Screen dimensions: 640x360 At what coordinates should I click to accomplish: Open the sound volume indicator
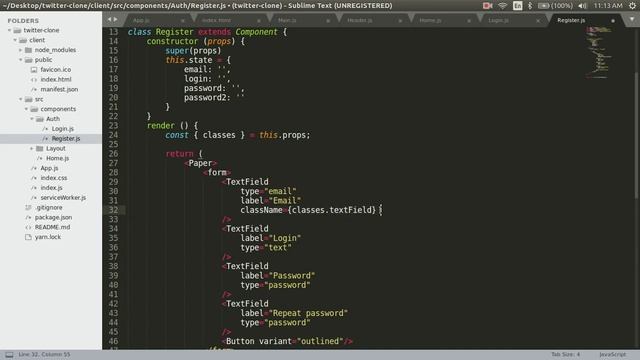click(x=582, y=6)
